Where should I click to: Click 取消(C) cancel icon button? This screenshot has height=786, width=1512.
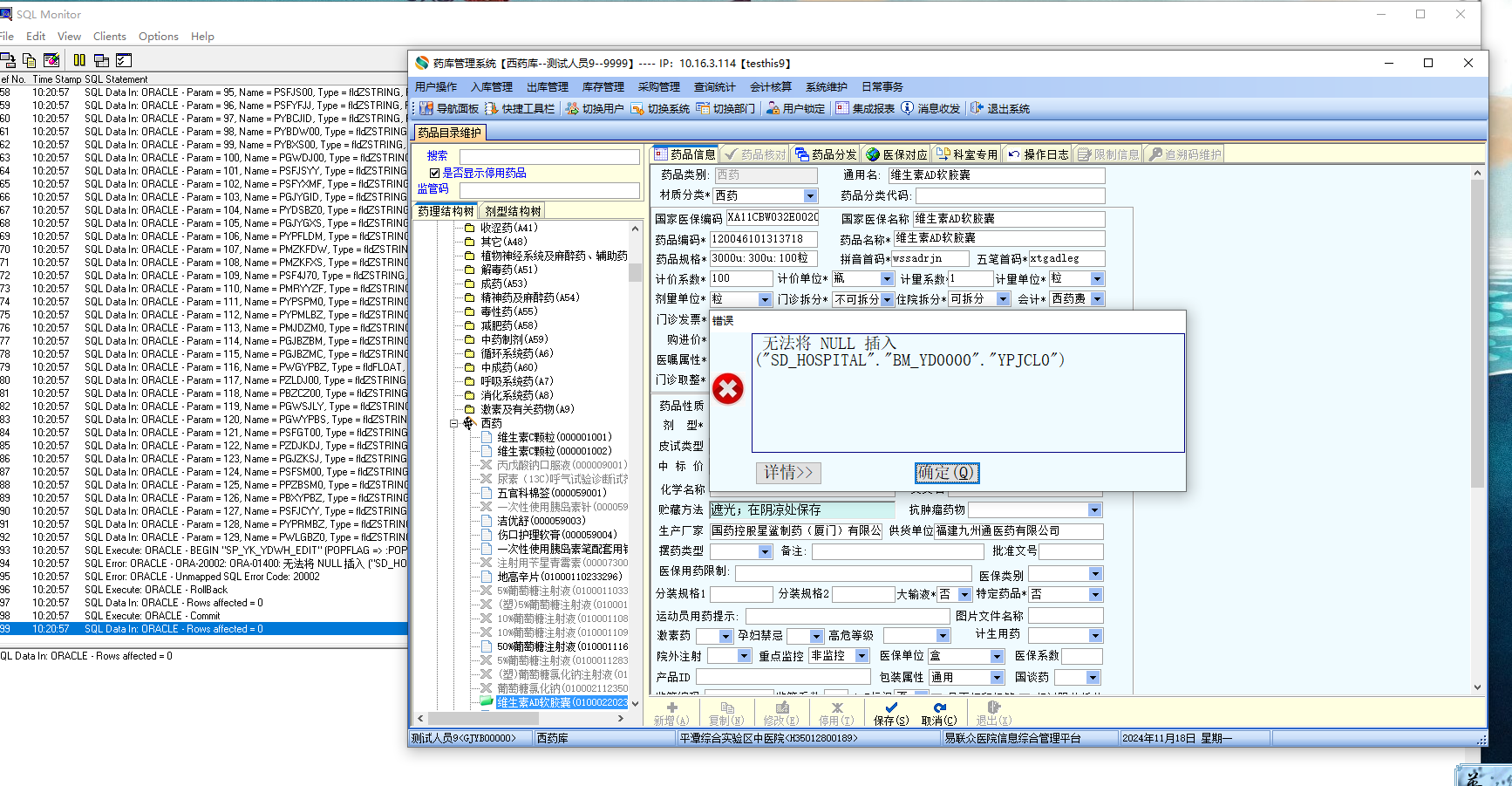(939, 714)
